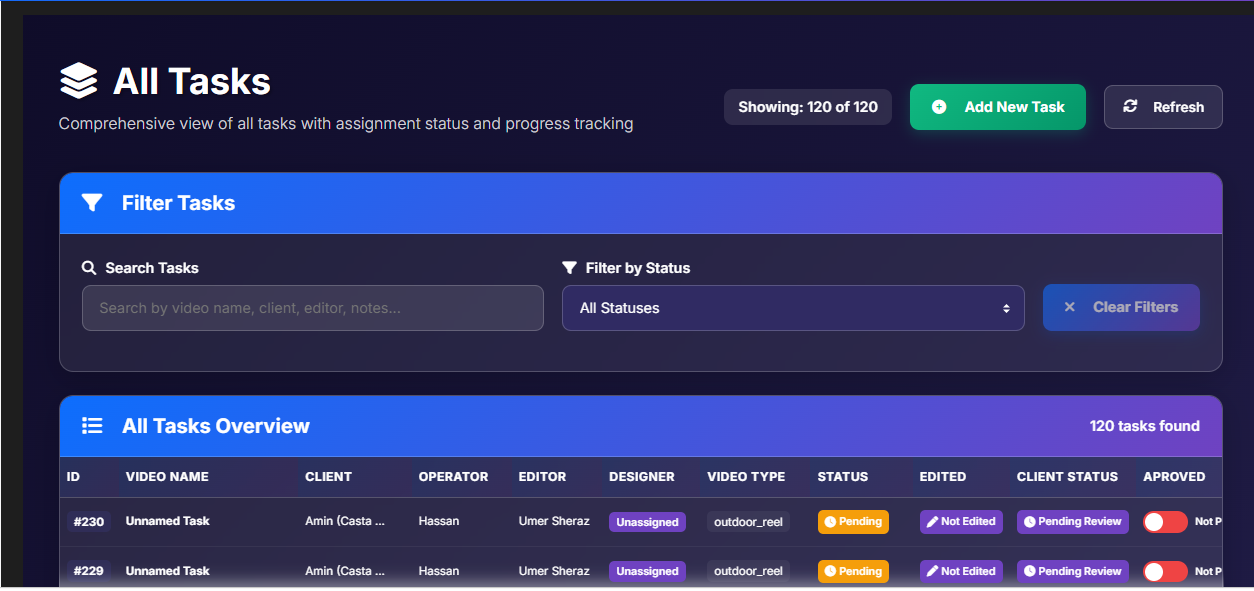
Task: Sort by the VIDEO NAME column header
Action: [167, 477]
